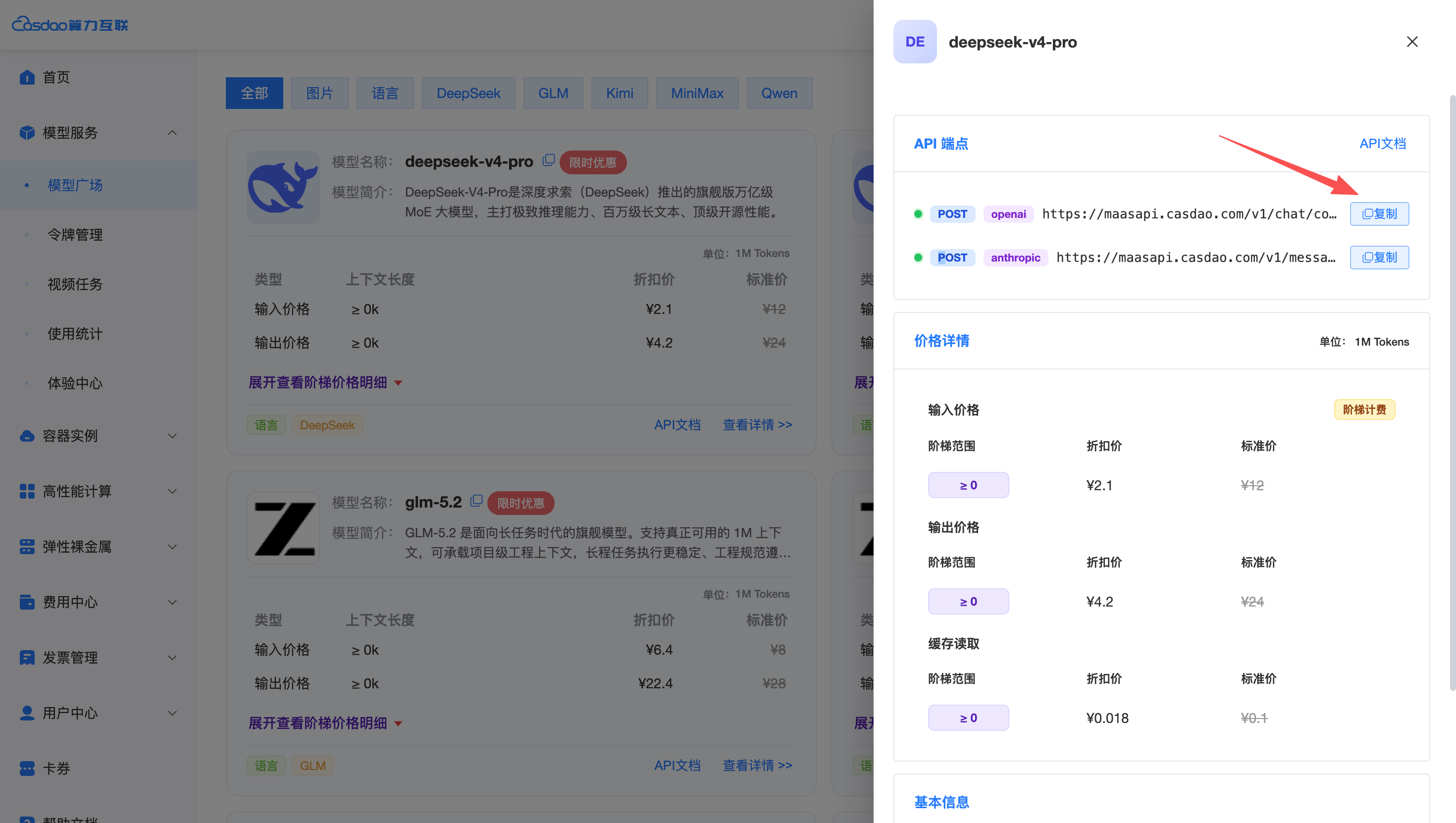Expand the 发票管理 menu chevron

pyautogui.click(x=172, y=658)
